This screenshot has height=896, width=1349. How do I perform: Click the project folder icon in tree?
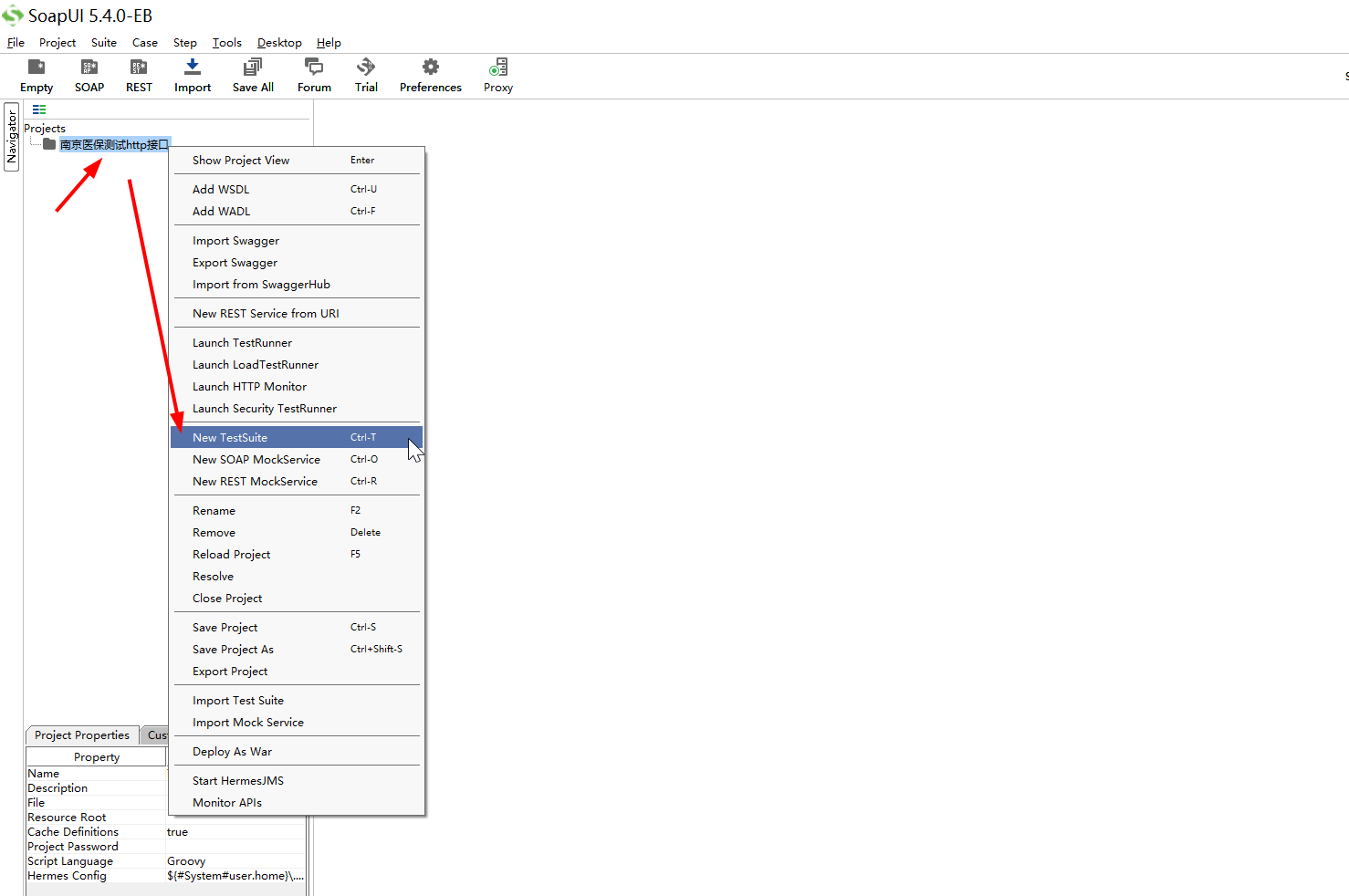coord(49,144)
